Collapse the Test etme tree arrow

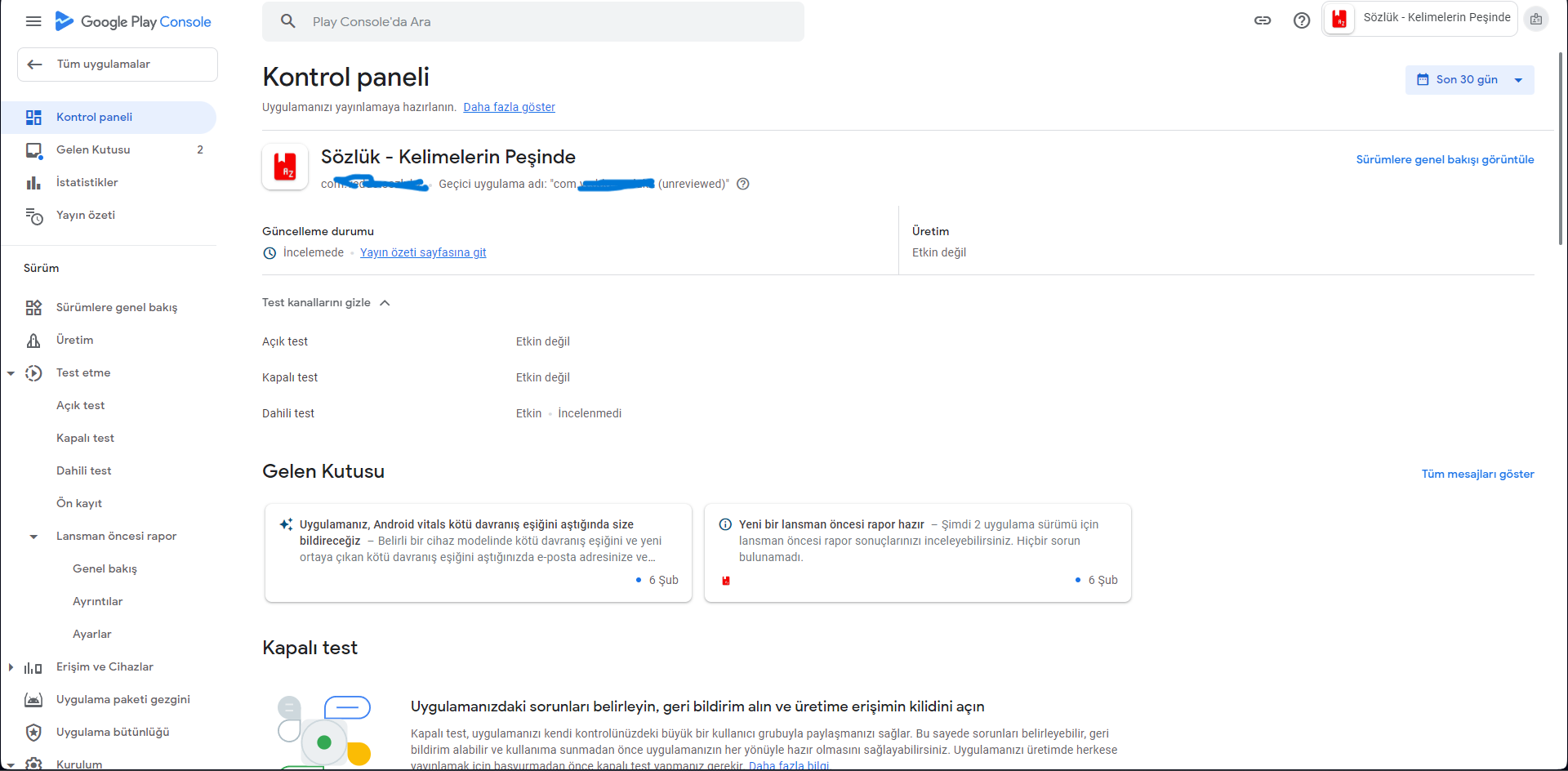[11, 373]
